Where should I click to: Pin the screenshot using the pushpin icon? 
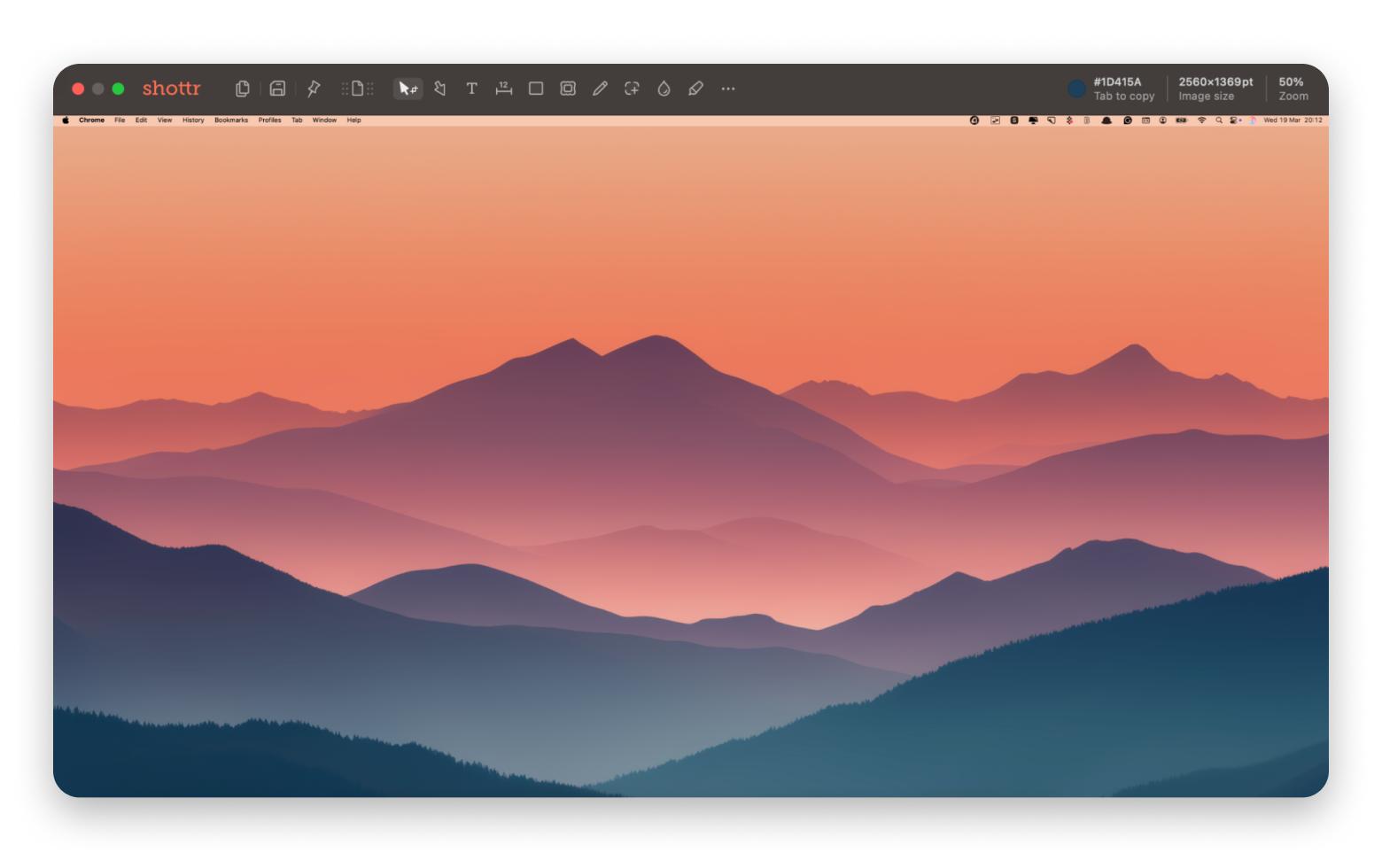[x=314, y=89]
